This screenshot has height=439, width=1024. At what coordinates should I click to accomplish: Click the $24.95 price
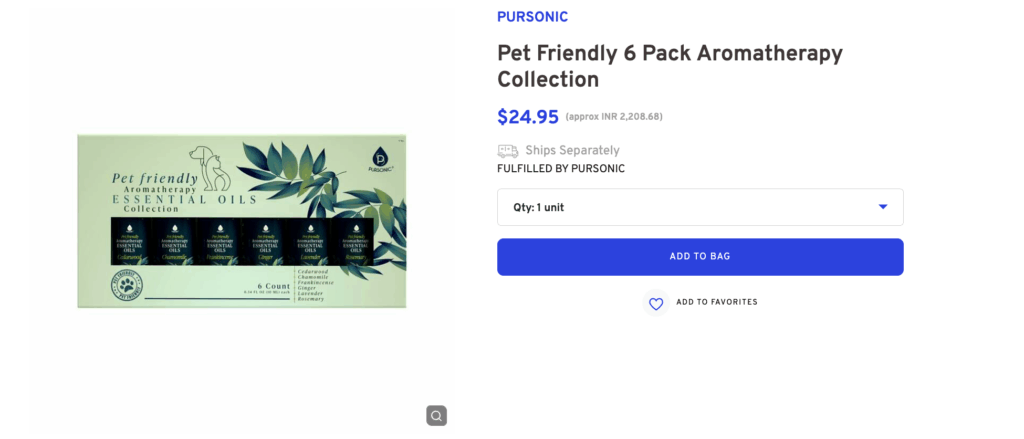tap(528, 117)
